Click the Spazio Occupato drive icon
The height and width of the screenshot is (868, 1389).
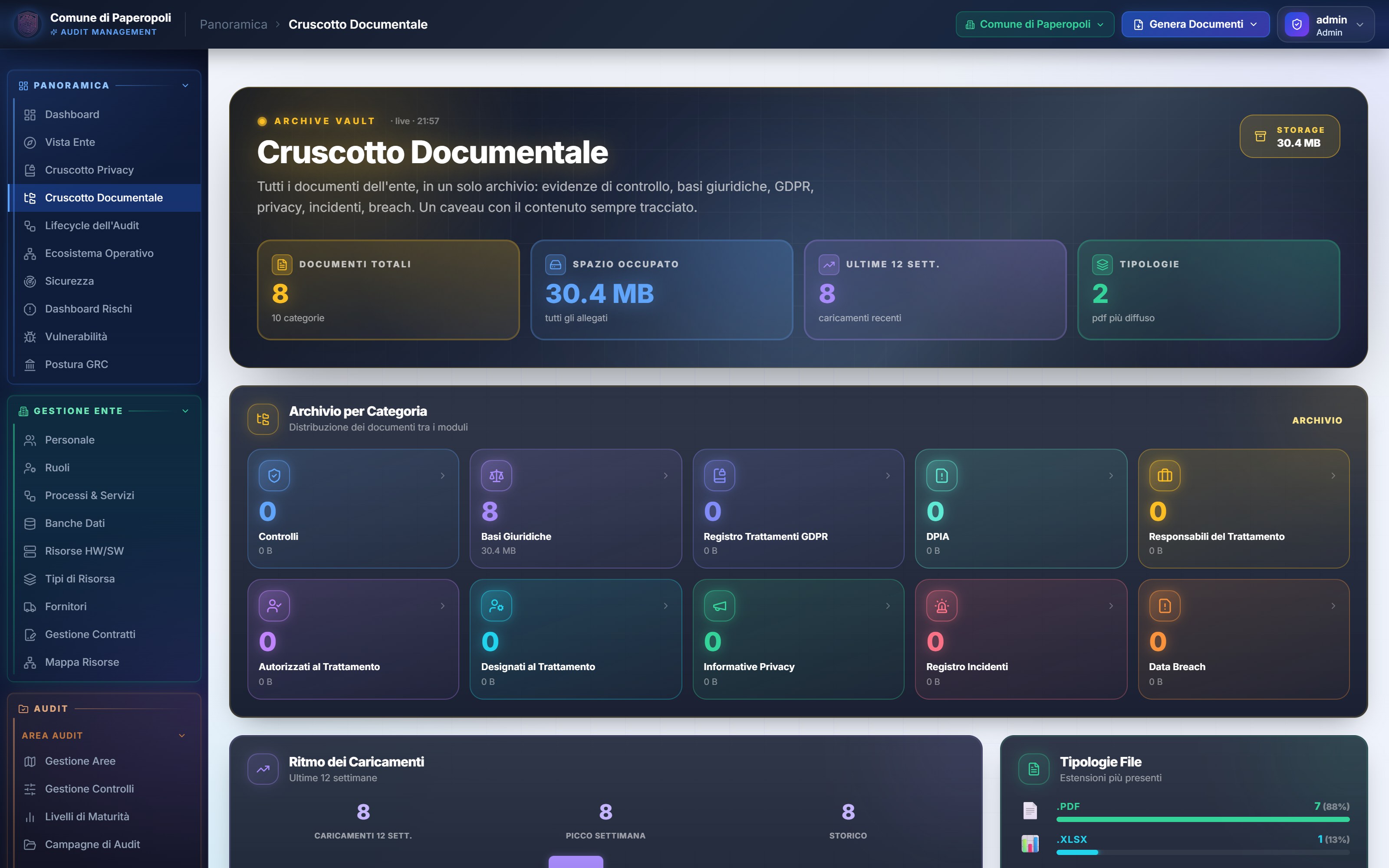555,264
